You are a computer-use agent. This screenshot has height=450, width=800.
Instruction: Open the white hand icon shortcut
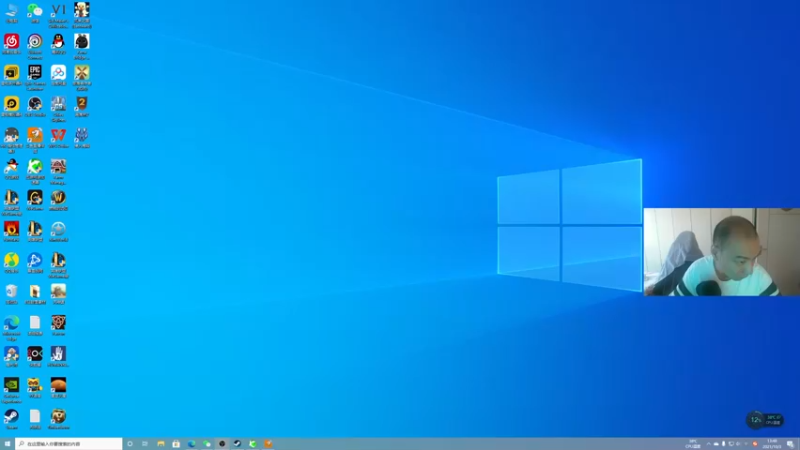coord(58,356)
